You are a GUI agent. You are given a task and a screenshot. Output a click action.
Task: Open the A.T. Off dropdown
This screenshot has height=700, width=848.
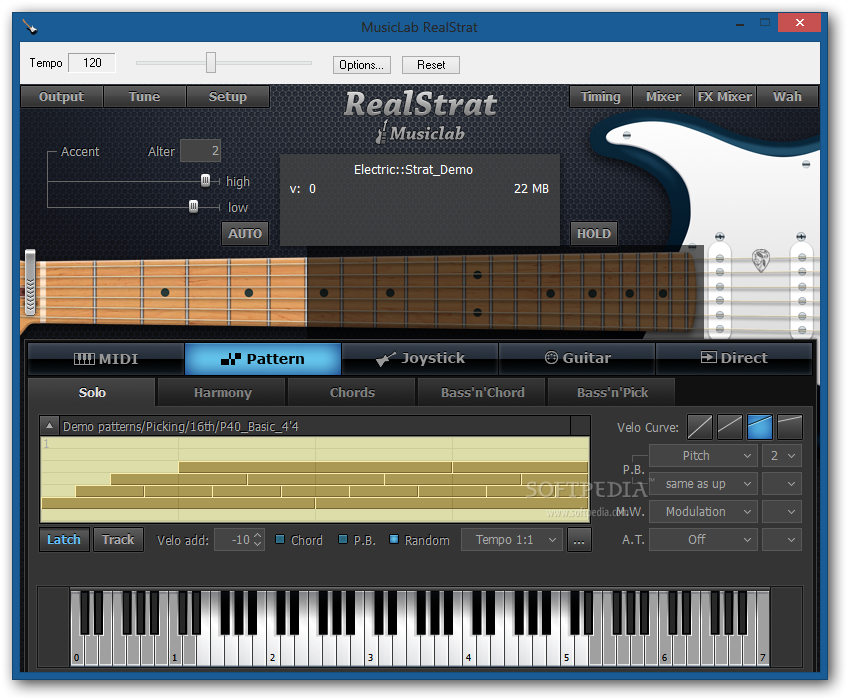(x=703, y=540)
